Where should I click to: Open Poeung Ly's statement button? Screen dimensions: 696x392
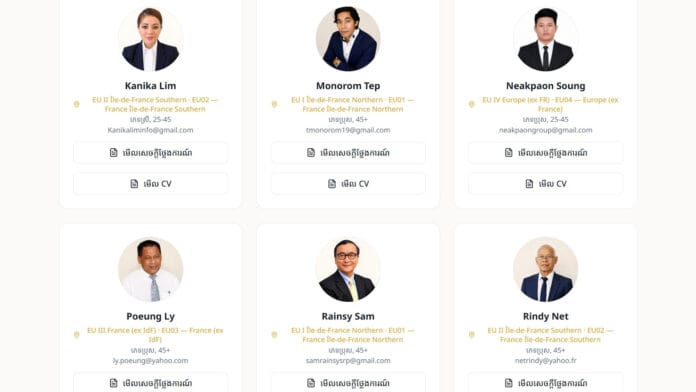coord(150,383)
